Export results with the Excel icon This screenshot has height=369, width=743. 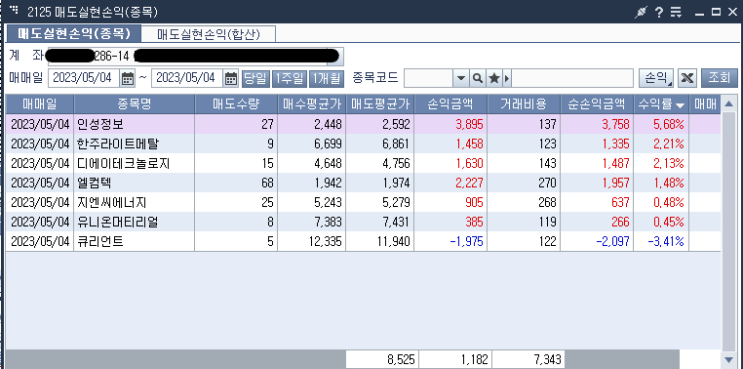coord(687,79)
